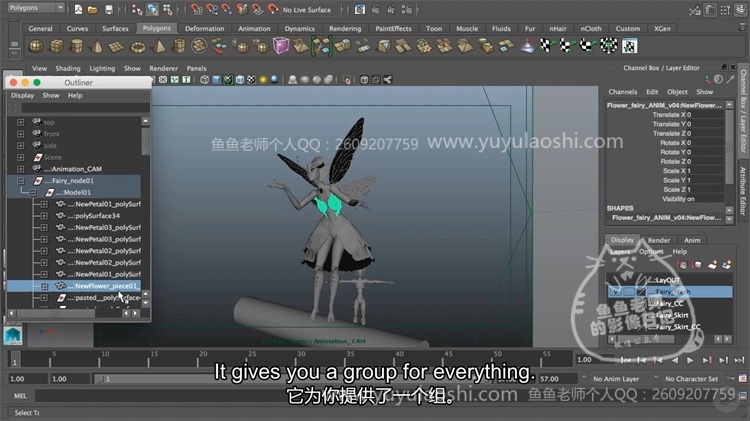Go to start of playback range
Viewport: 750px width, 421px height.
click(x=625, y=360)
